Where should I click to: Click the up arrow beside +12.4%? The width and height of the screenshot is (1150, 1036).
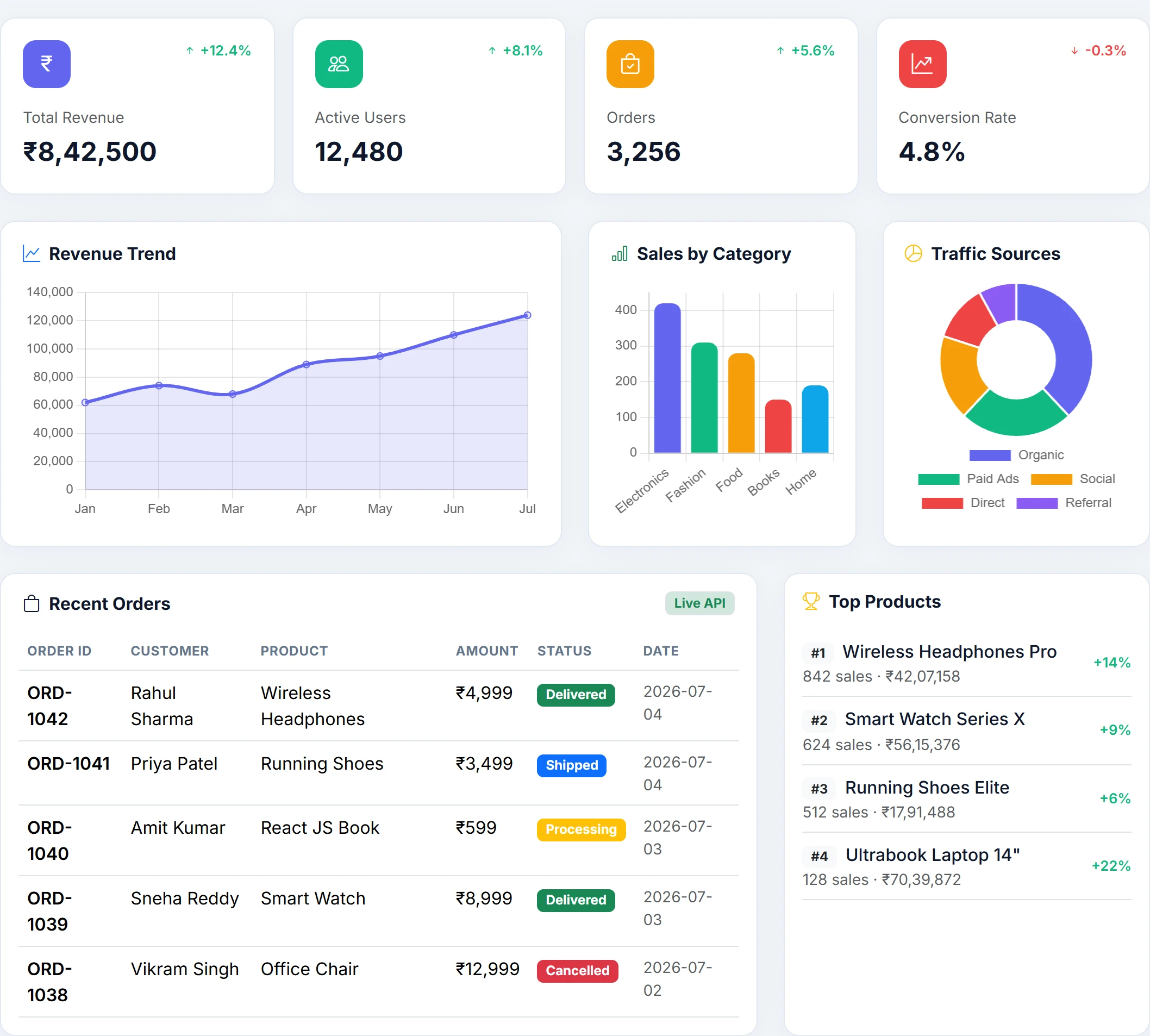(190, 51)
